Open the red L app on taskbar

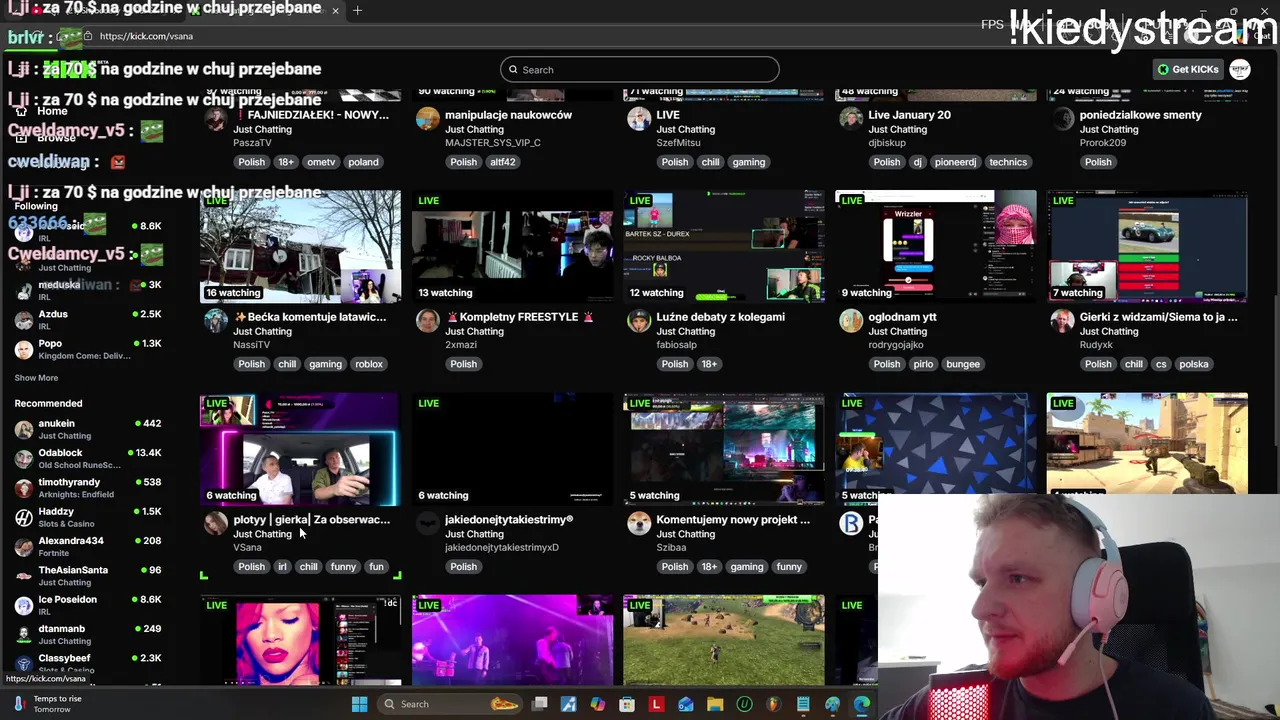[x=656, y=704]
